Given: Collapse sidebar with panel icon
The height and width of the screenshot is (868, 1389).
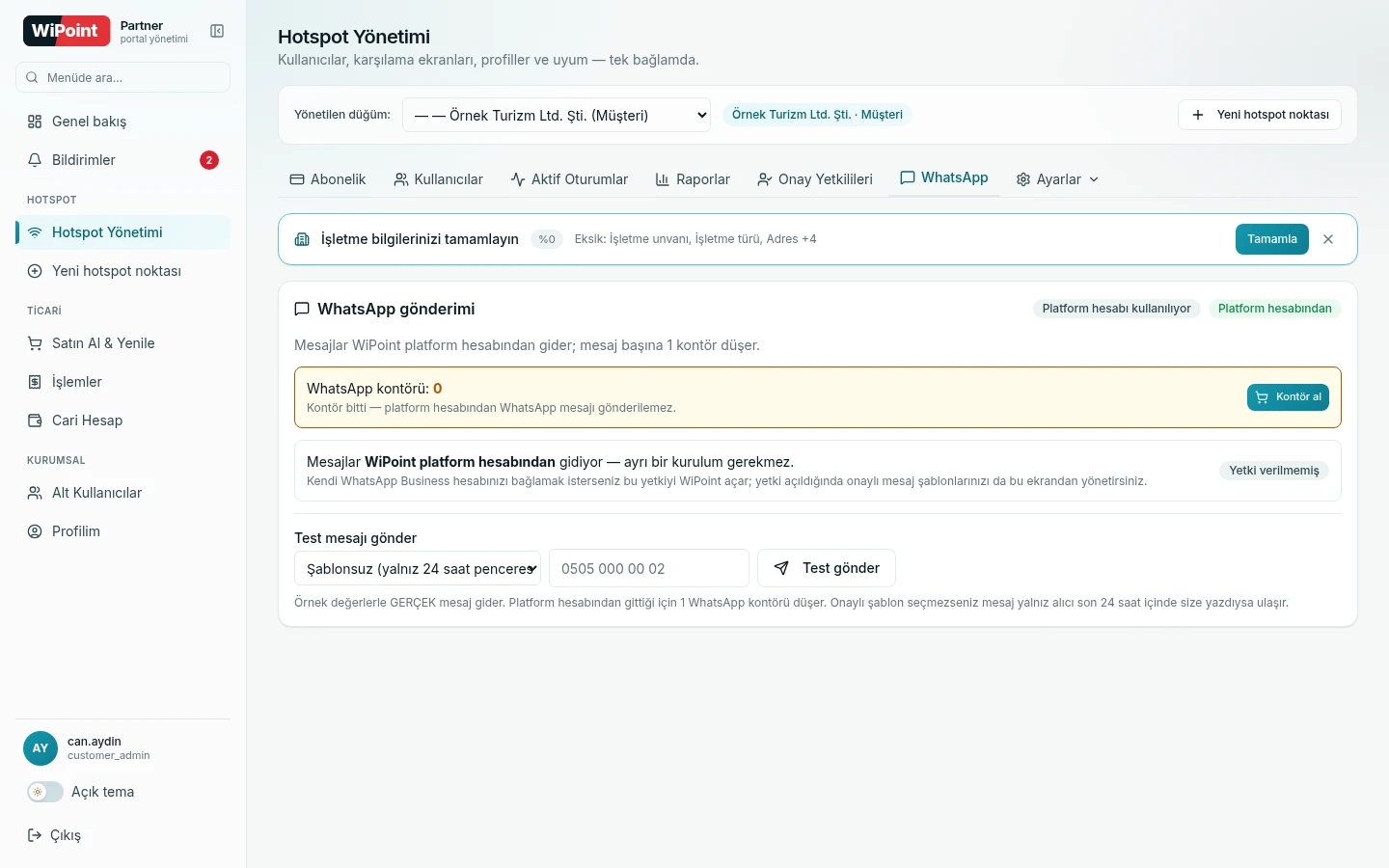Looking at the screenshot, I should tap(217, 32).
